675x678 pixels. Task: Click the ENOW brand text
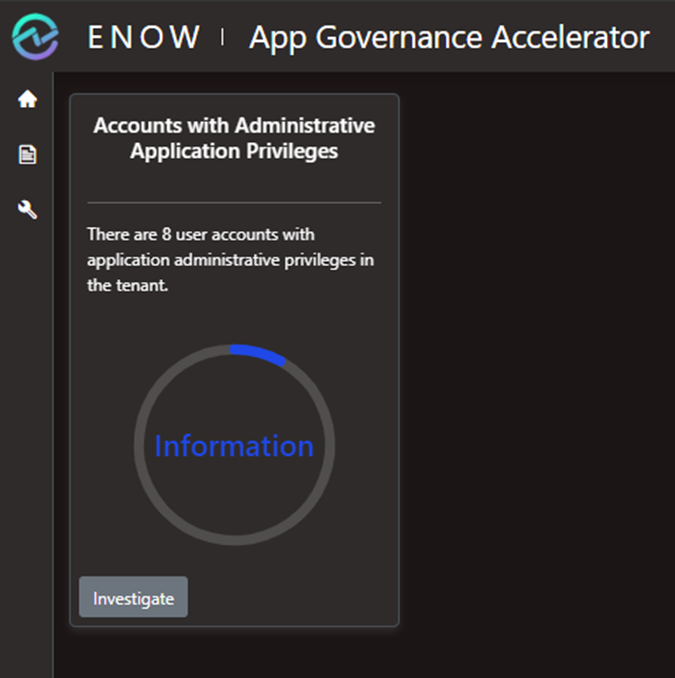144,37
